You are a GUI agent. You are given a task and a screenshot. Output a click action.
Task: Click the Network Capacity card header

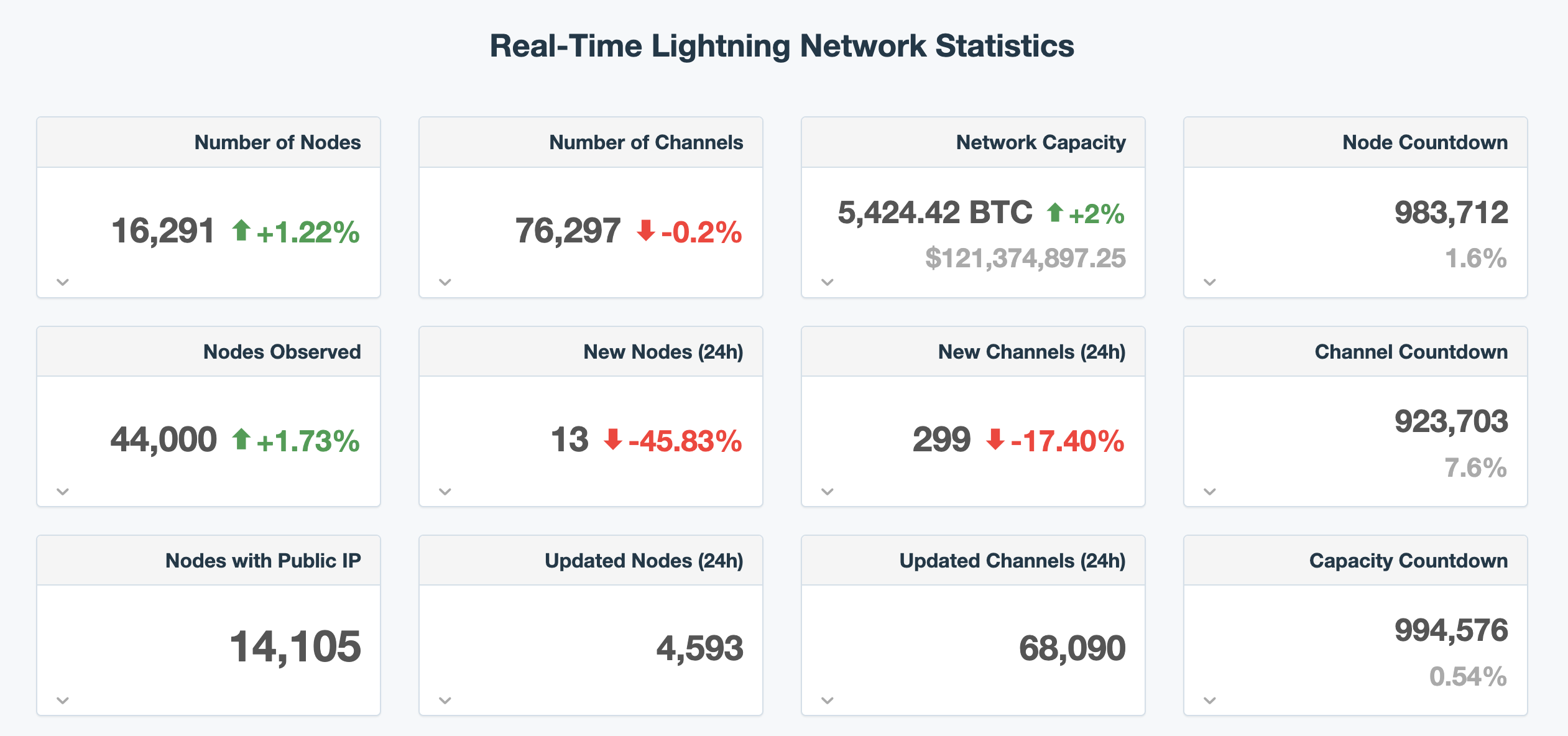(973, 142)
